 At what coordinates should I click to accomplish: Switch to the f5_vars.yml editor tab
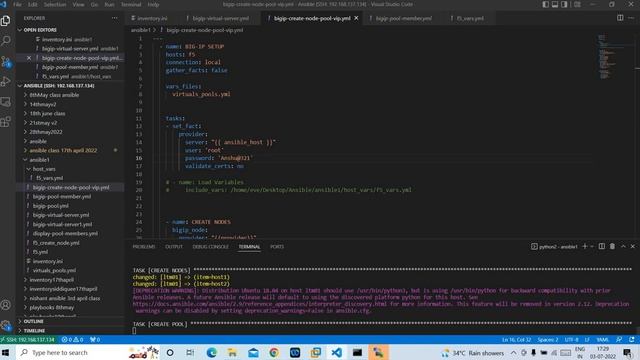(470, 18)
